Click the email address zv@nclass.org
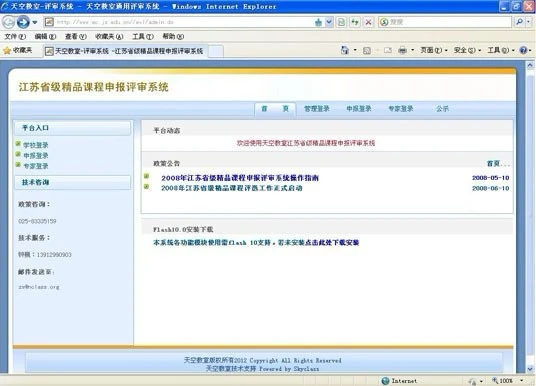 pos(39,287)
